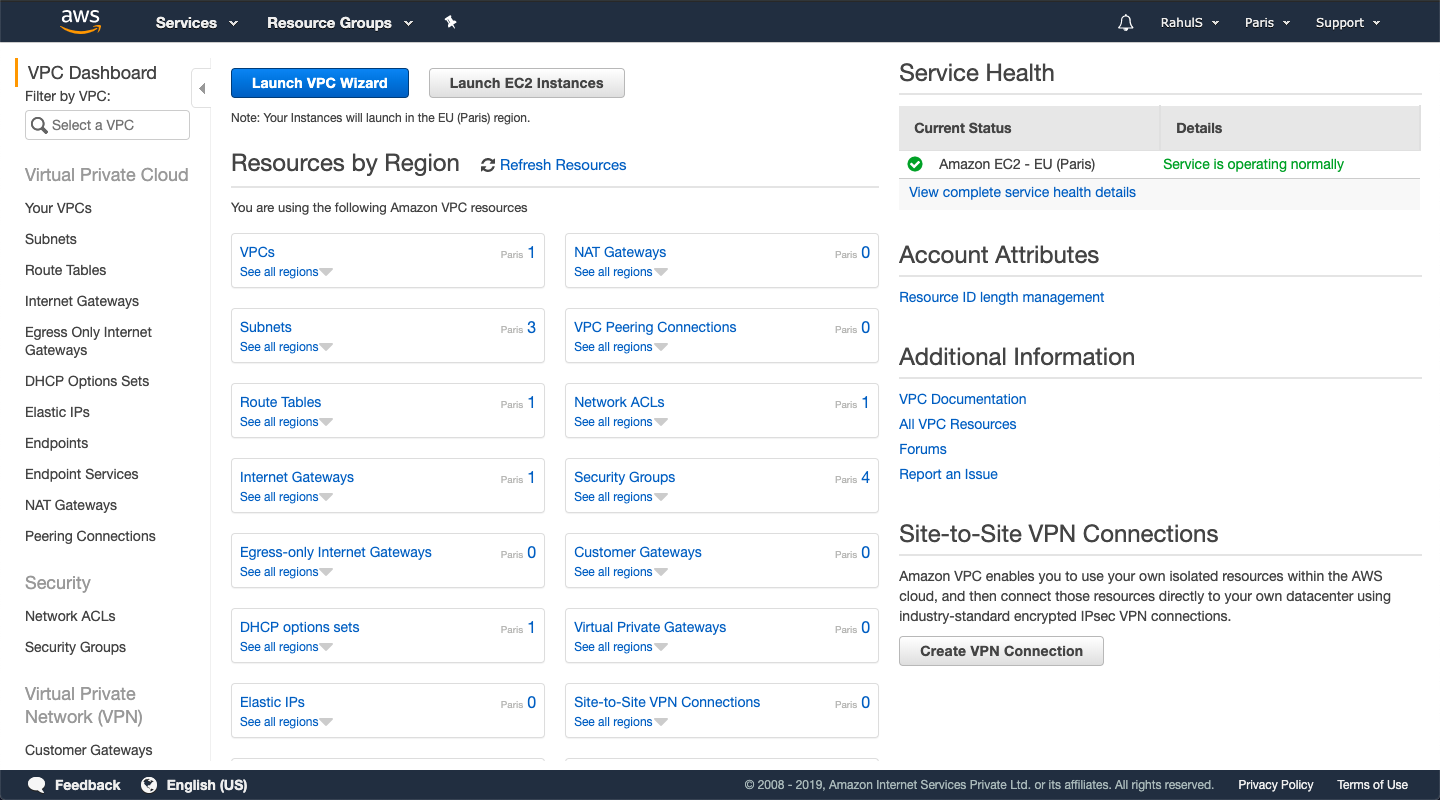
Task: Open VPC Documentation link
Action: click(962, 399)
